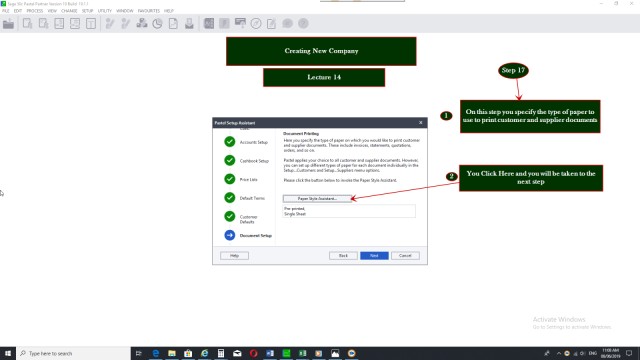Image resolution: width=640 pixels, height=360 pixels.
Task: Click the compass circle toolbar icon
Action: pyautogui.click(x=256, y=24)
